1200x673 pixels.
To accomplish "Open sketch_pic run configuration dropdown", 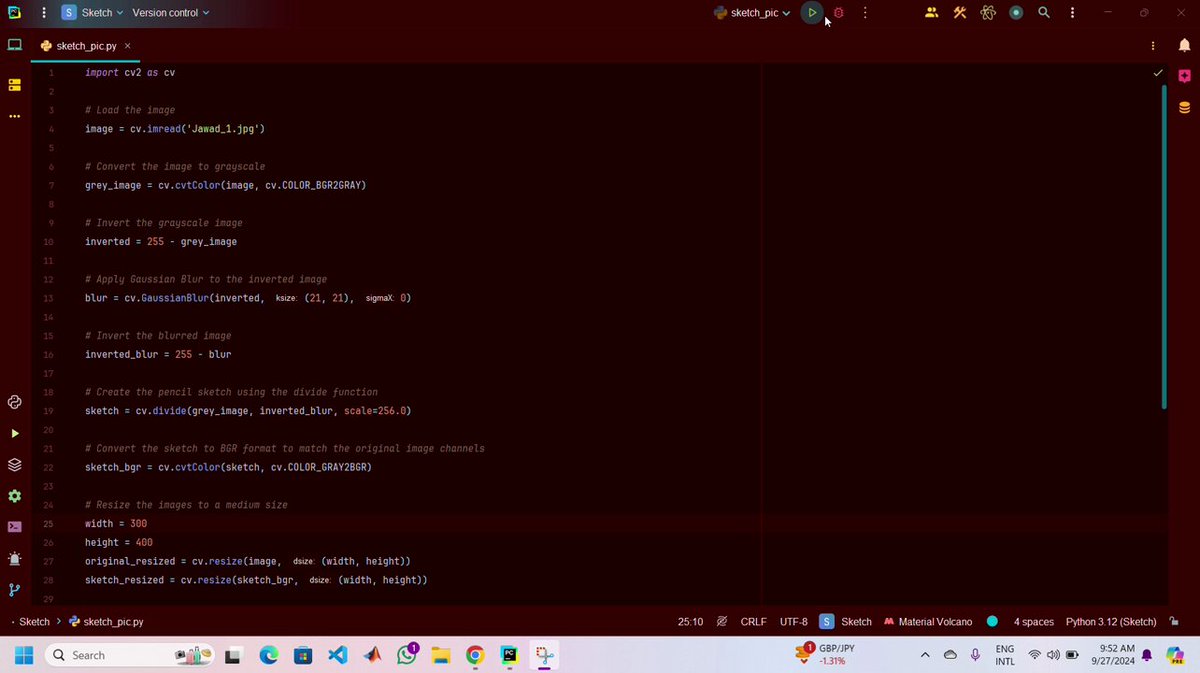I will click(752, 13).
